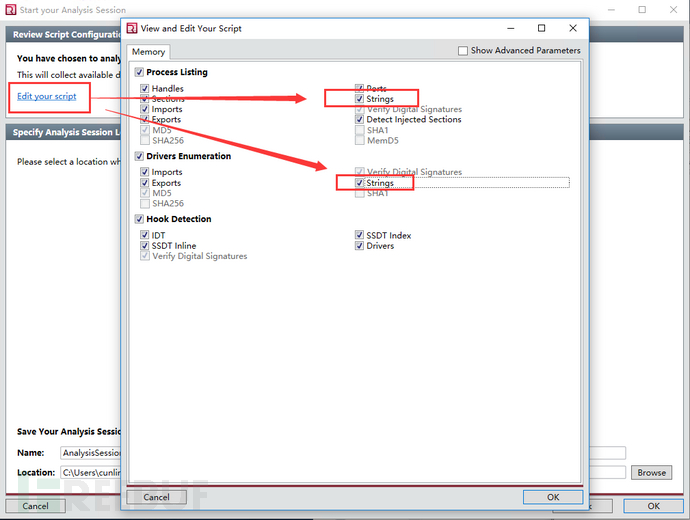
Task: Enable SHA256 under Drivers Enumeration
Action: pyautogui.click(x=144, y=203)
